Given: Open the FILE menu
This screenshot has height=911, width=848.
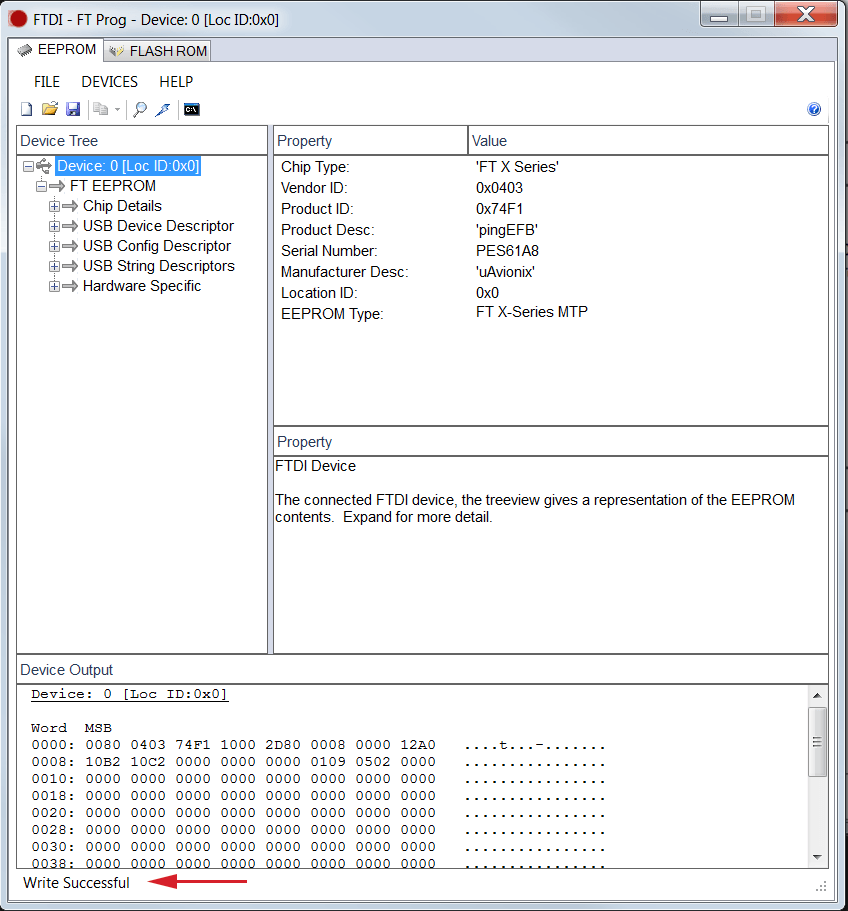Looking at the screenshot, I should pos(47,82).
